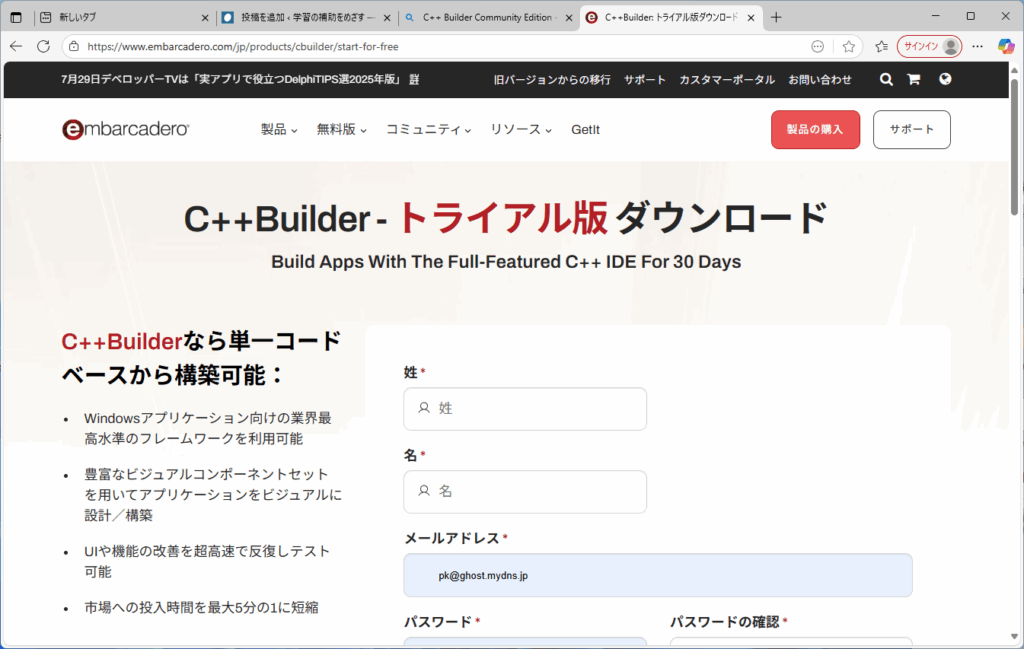Close the active C++Builder トライアル版 tab
1024x649 pixels.
click(751, 18)
